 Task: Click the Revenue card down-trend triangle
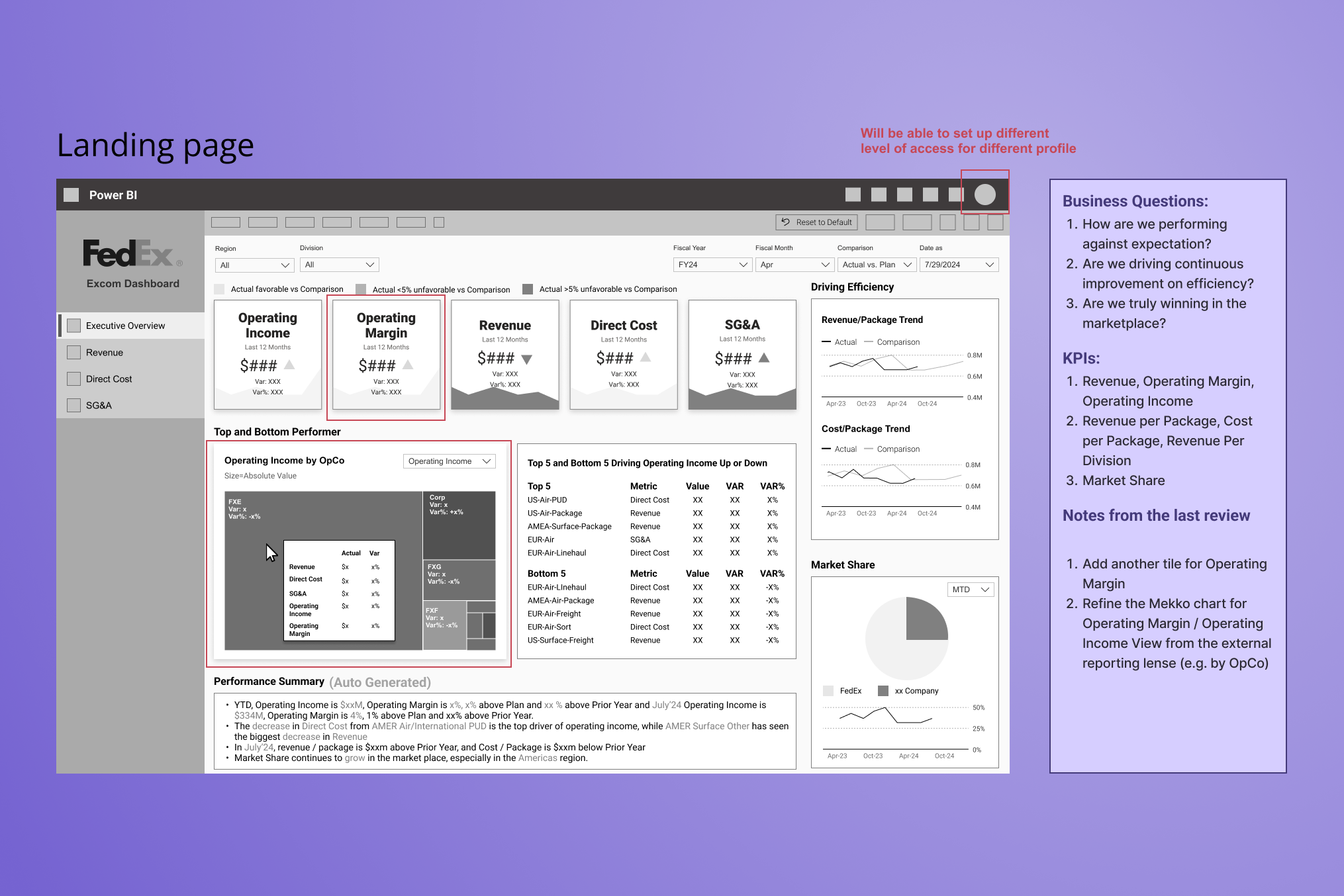(526, 359)
